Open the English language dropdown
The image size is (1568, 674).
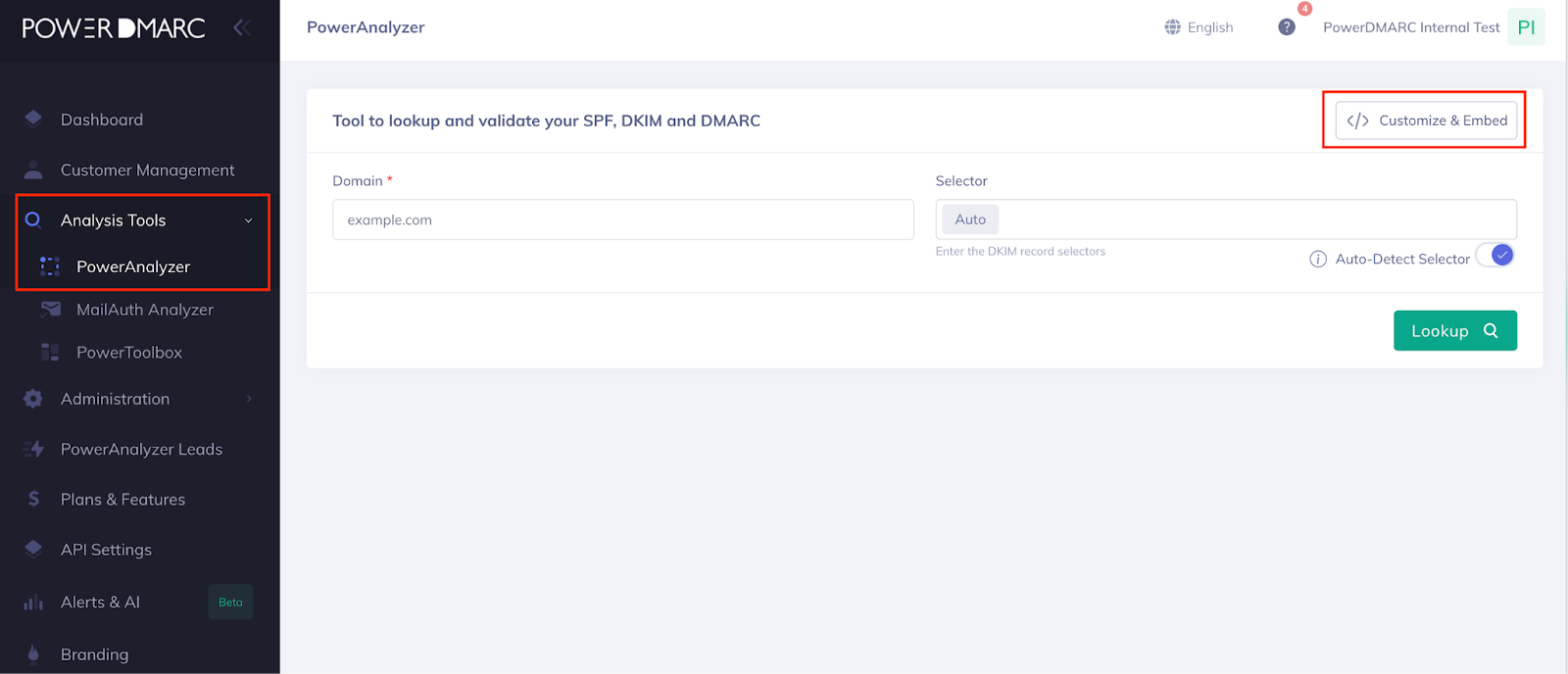point(1199,27)
